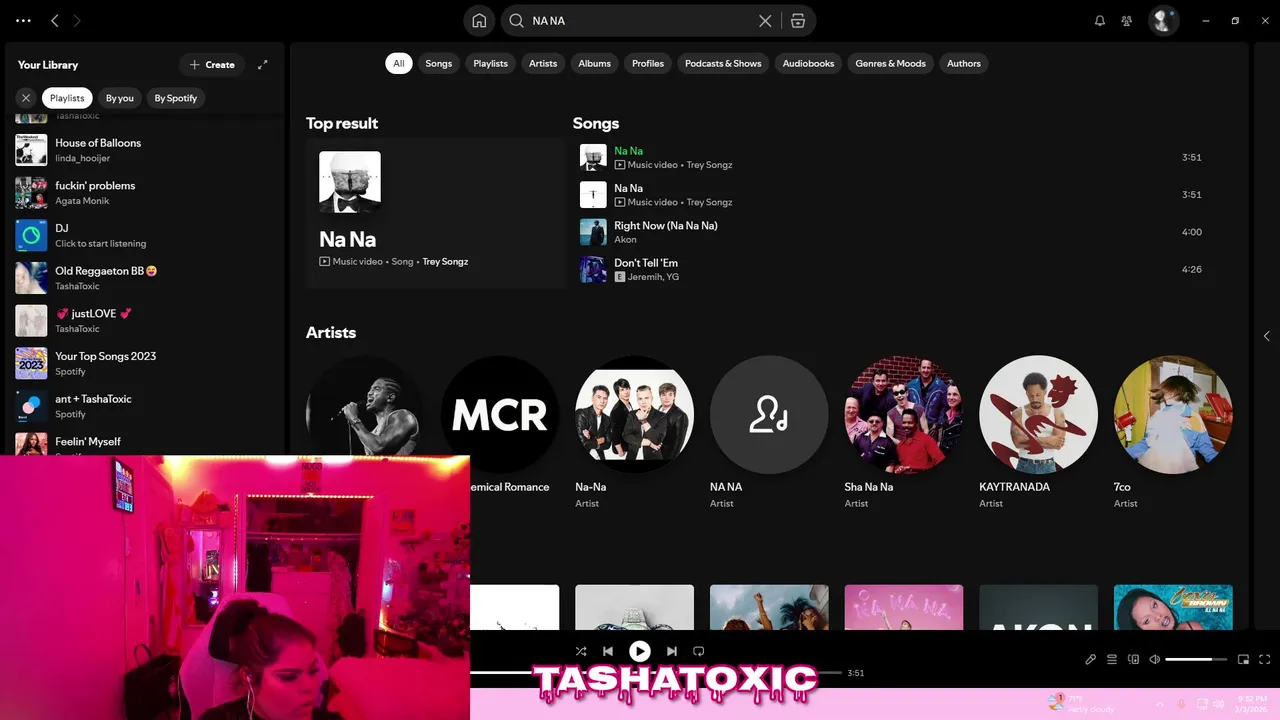
Task: Toggle the library Playlists chip
Action: 67,98
